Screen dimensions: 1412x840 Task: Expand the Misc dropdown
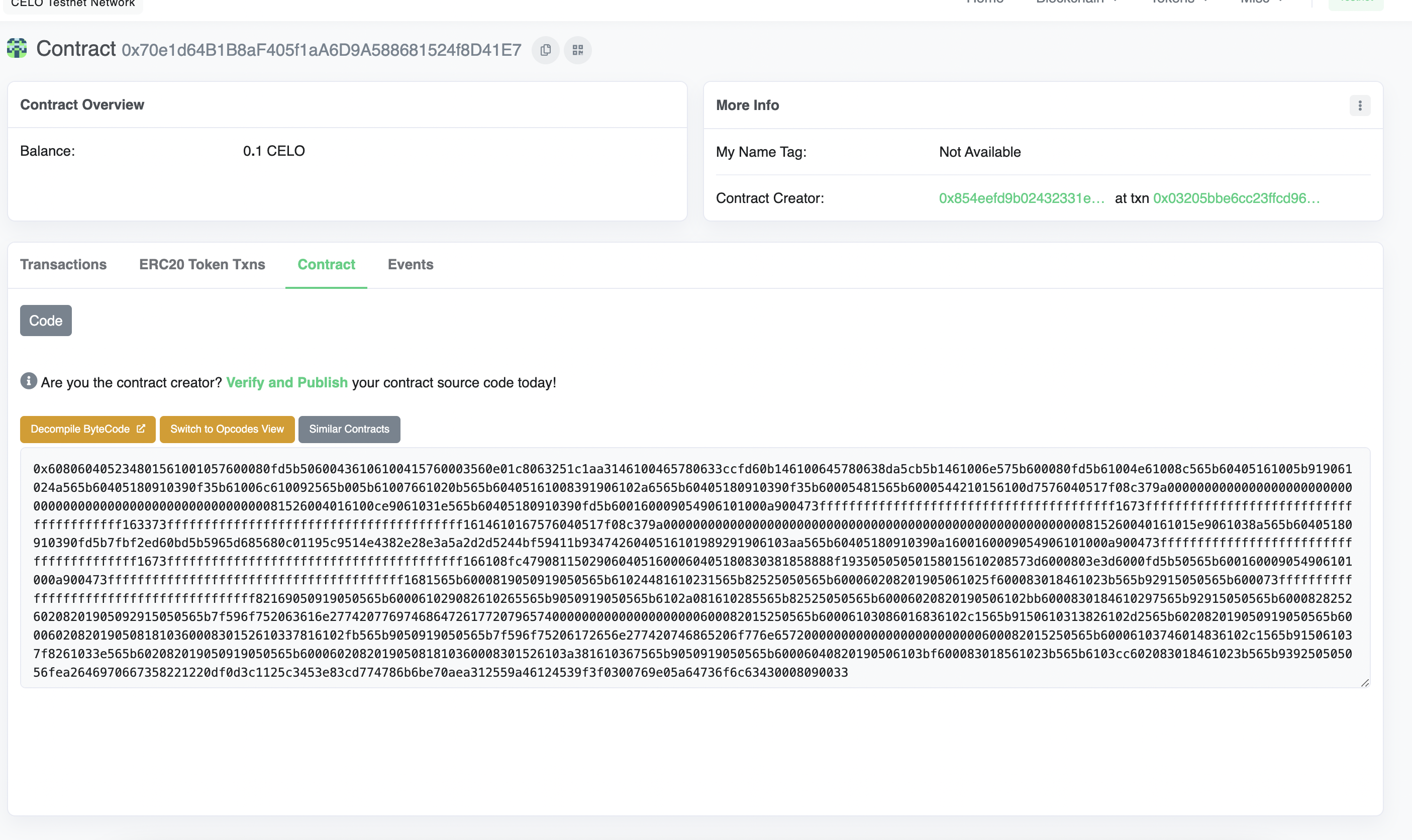1264,2
